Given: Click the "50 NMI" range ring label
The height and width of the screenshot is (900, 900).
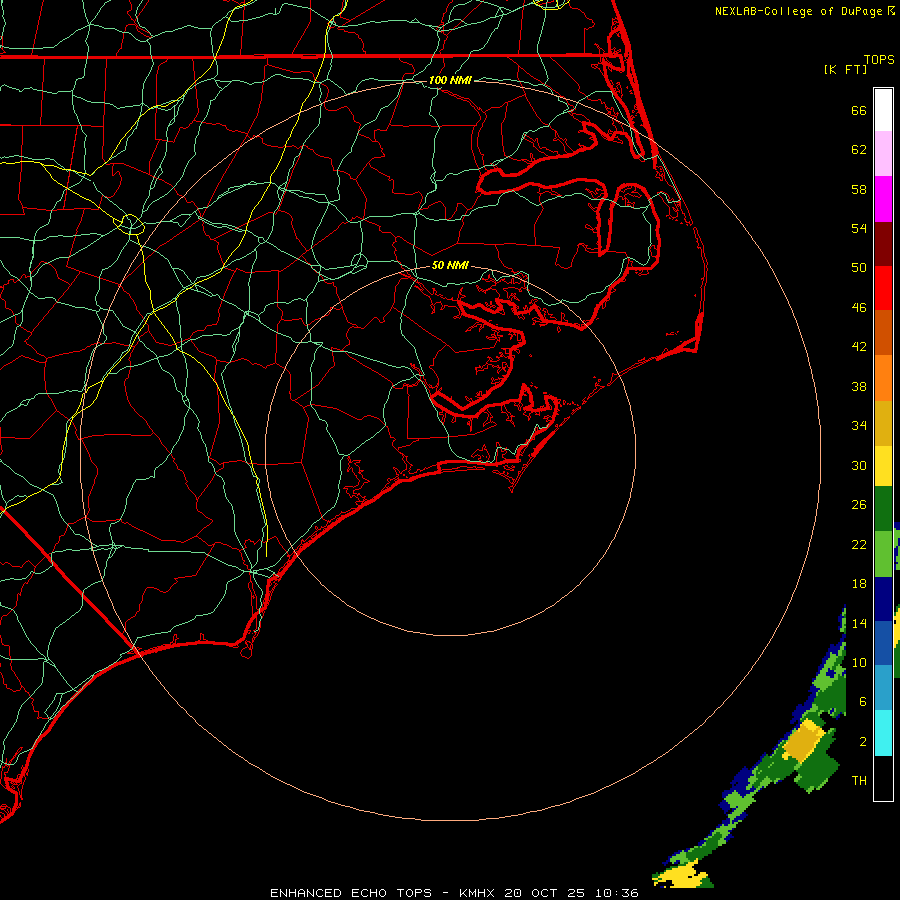Looking at the screenshot, I should point(450,265).
